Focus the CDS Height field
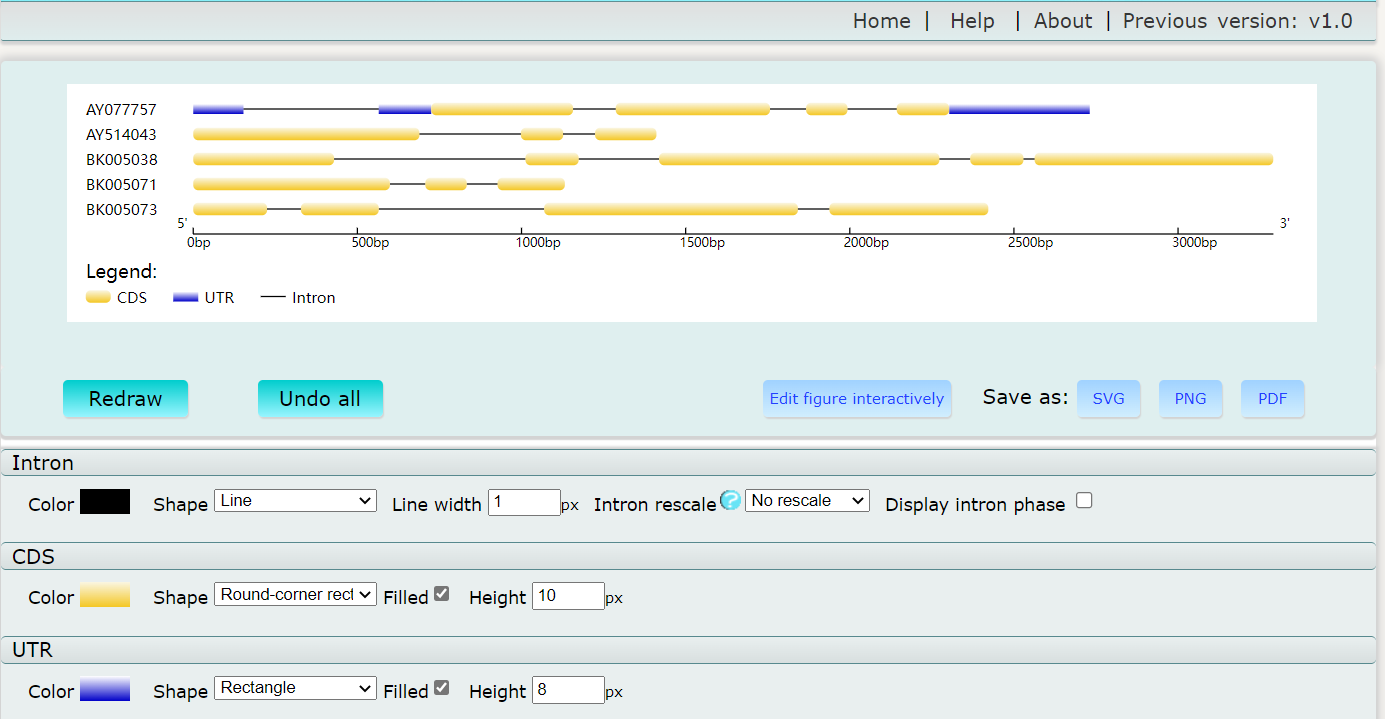The height and width of the screenshot is (719, 1385). (568, 596)
